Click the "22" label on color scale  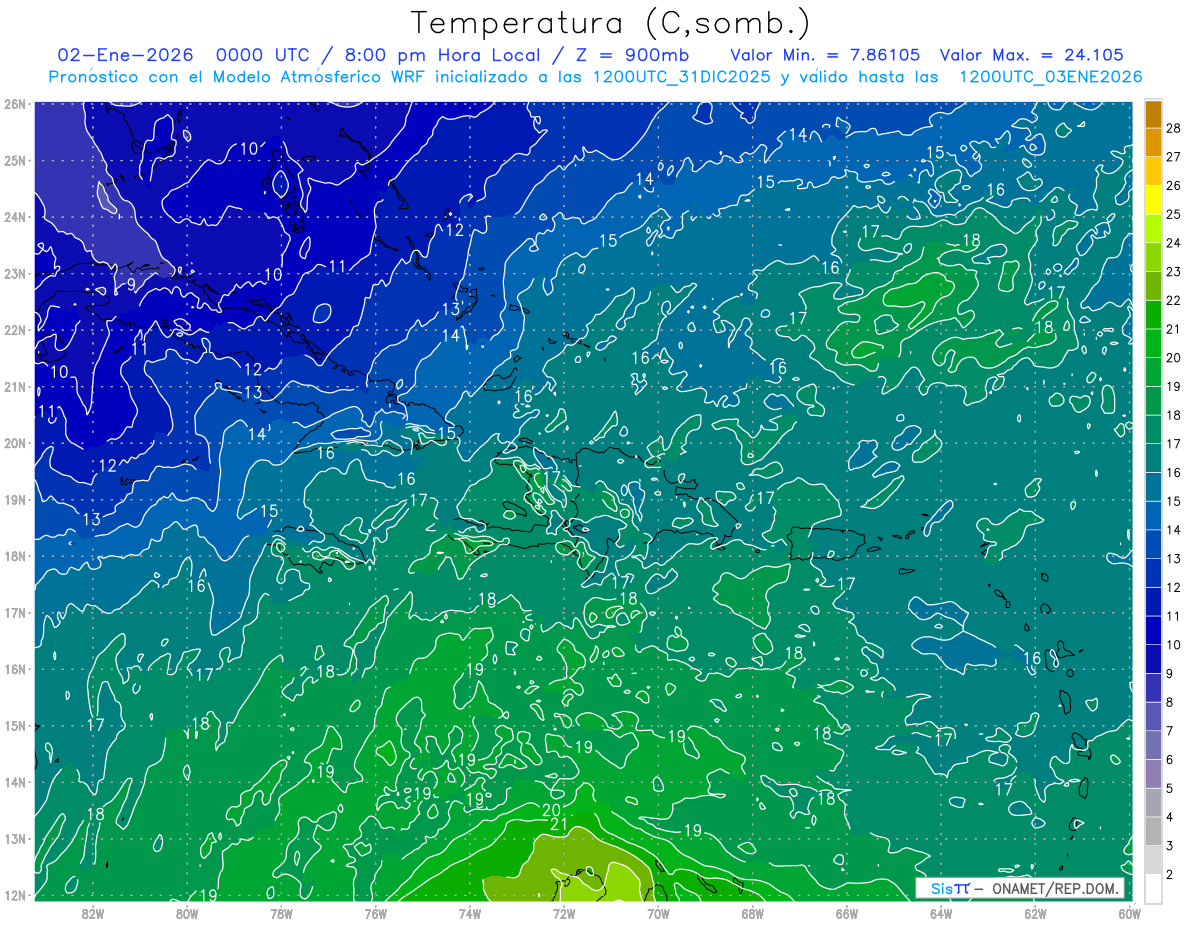tap(1173, 300)
